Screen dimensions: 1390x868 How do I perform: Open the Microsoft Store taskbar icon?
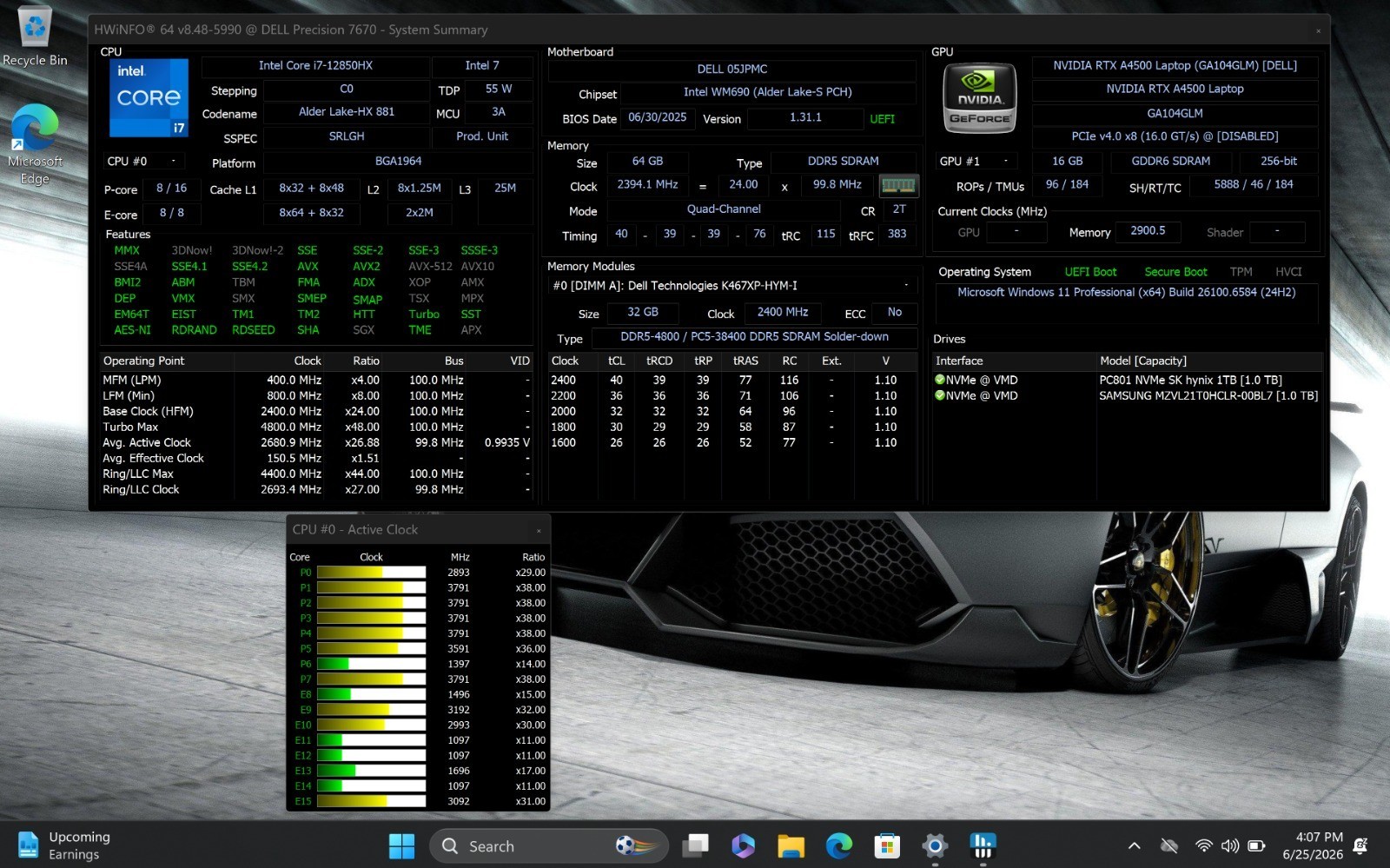click(886, 845)
